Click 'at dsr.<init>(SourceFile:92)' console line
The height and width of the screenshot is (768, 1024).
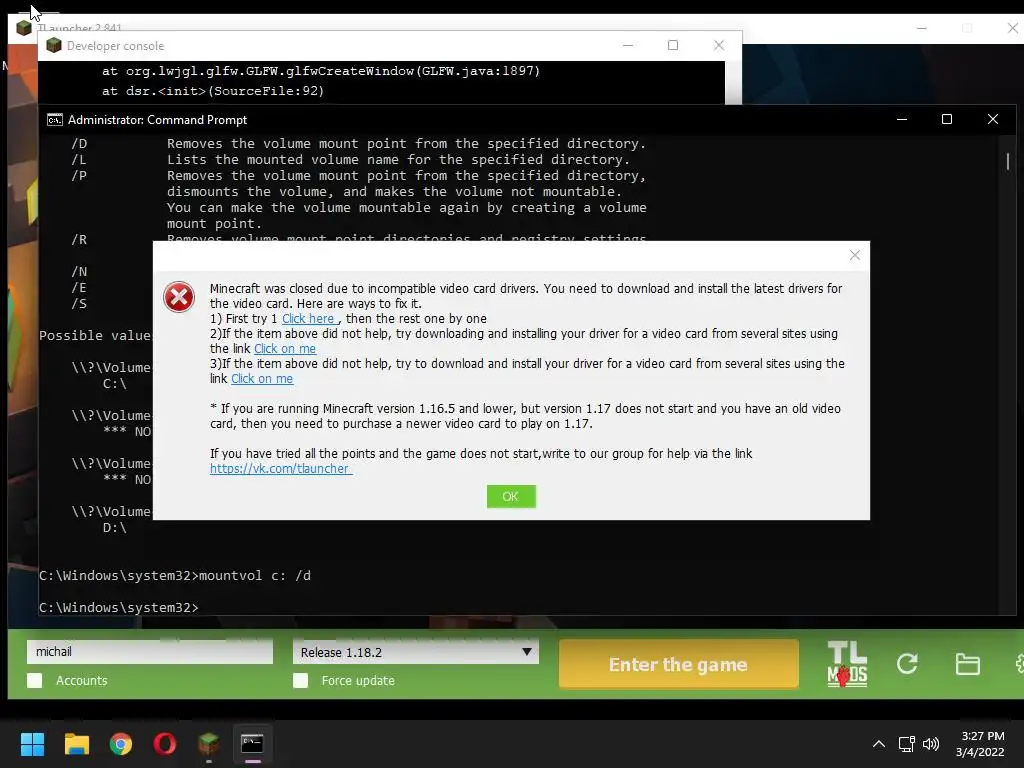(x=213, y=91)
